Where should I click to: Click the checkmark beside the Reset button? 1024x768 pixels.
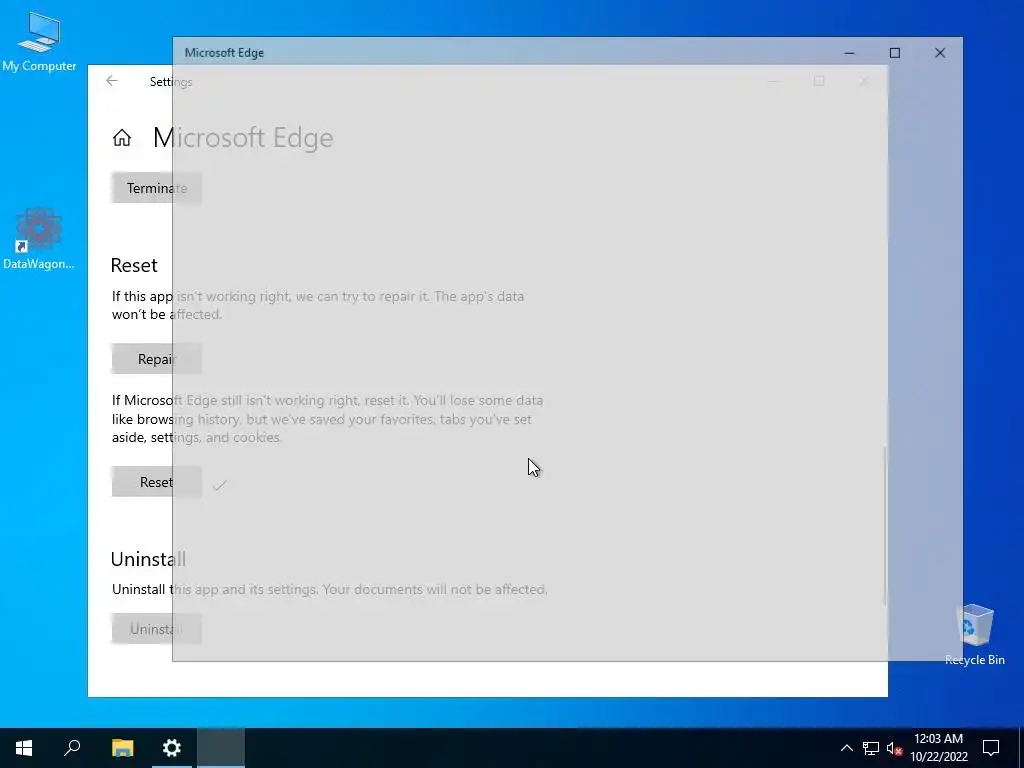(x=219, y=485)
